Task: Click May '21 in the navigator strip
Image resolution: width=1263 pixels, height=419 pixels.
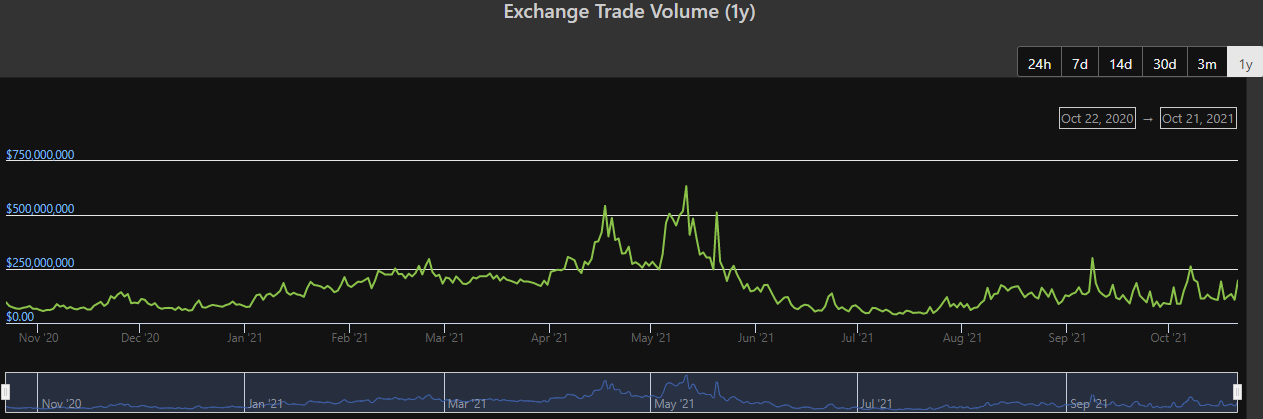Action: pyautogui.click(x=674, y=404)
